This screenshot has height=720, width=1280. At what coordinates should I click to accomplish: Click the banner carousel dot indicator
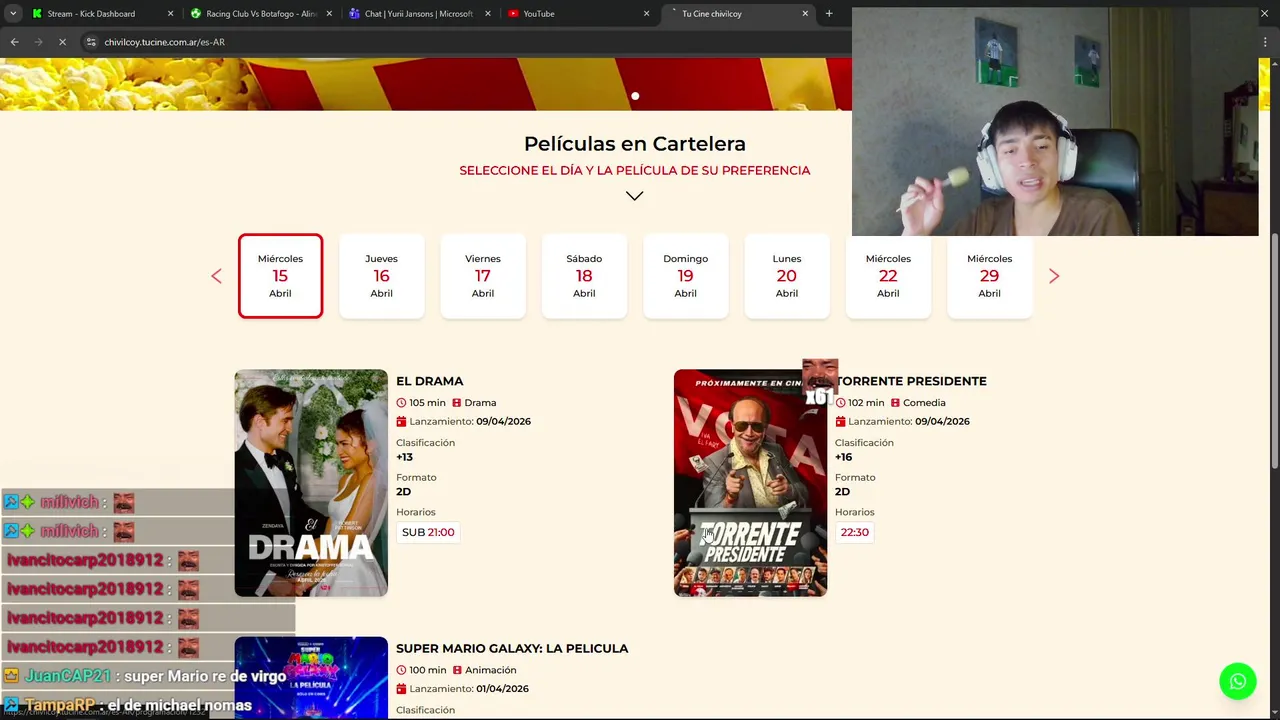tap(635, 96)
